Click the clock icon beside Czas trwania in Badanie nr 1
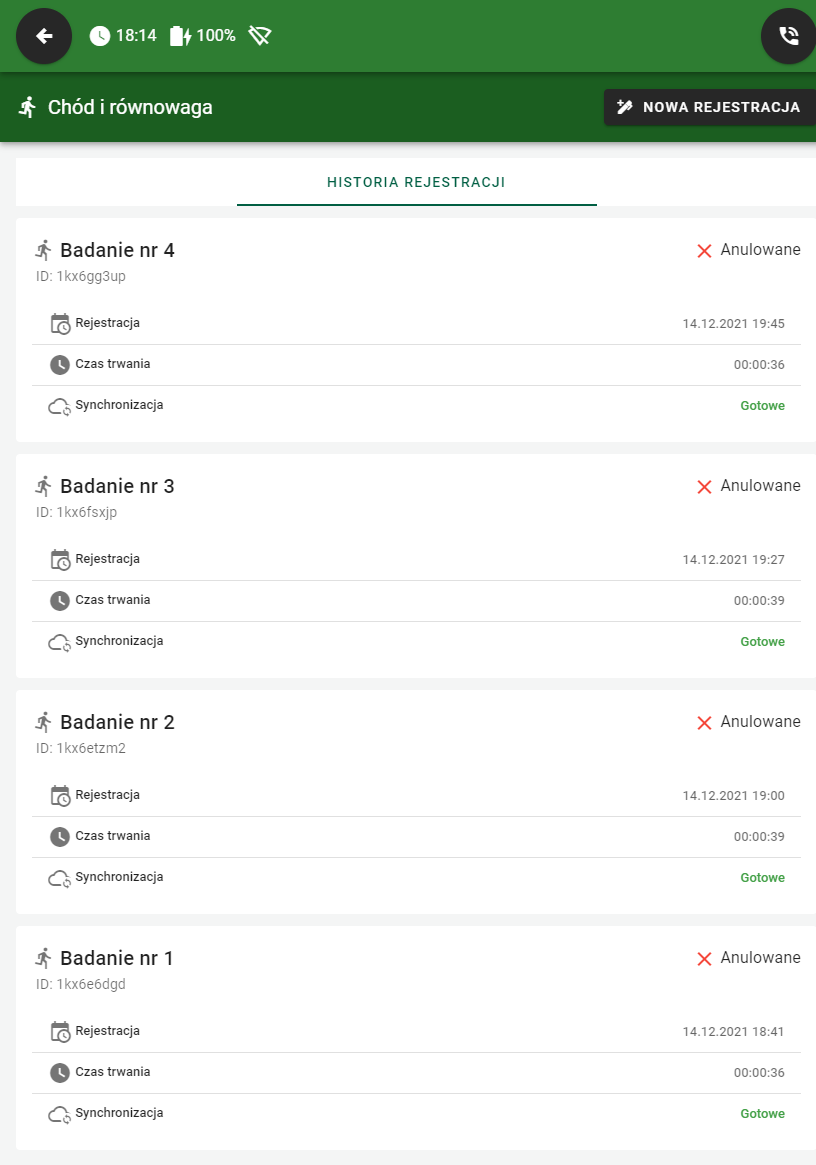 [x=60, y=1072]
